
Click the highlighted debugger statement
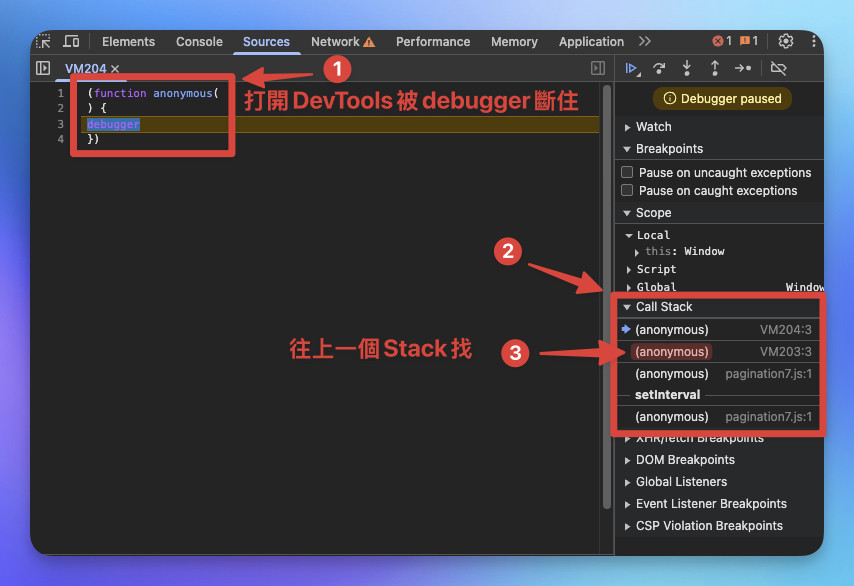click(x=113, y=124)
